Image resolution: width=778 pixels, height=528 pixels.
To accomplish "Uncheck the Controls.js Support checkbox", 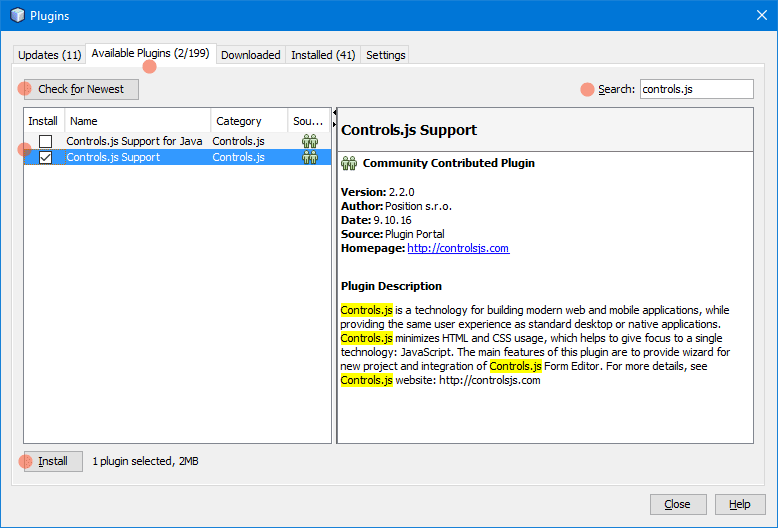I will (x=45, y=157).
